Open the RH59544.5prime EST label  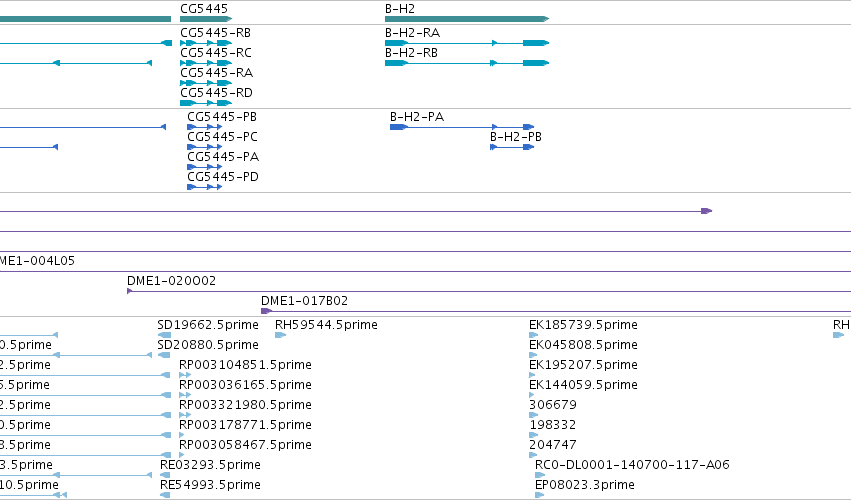(x=326, y=325)
